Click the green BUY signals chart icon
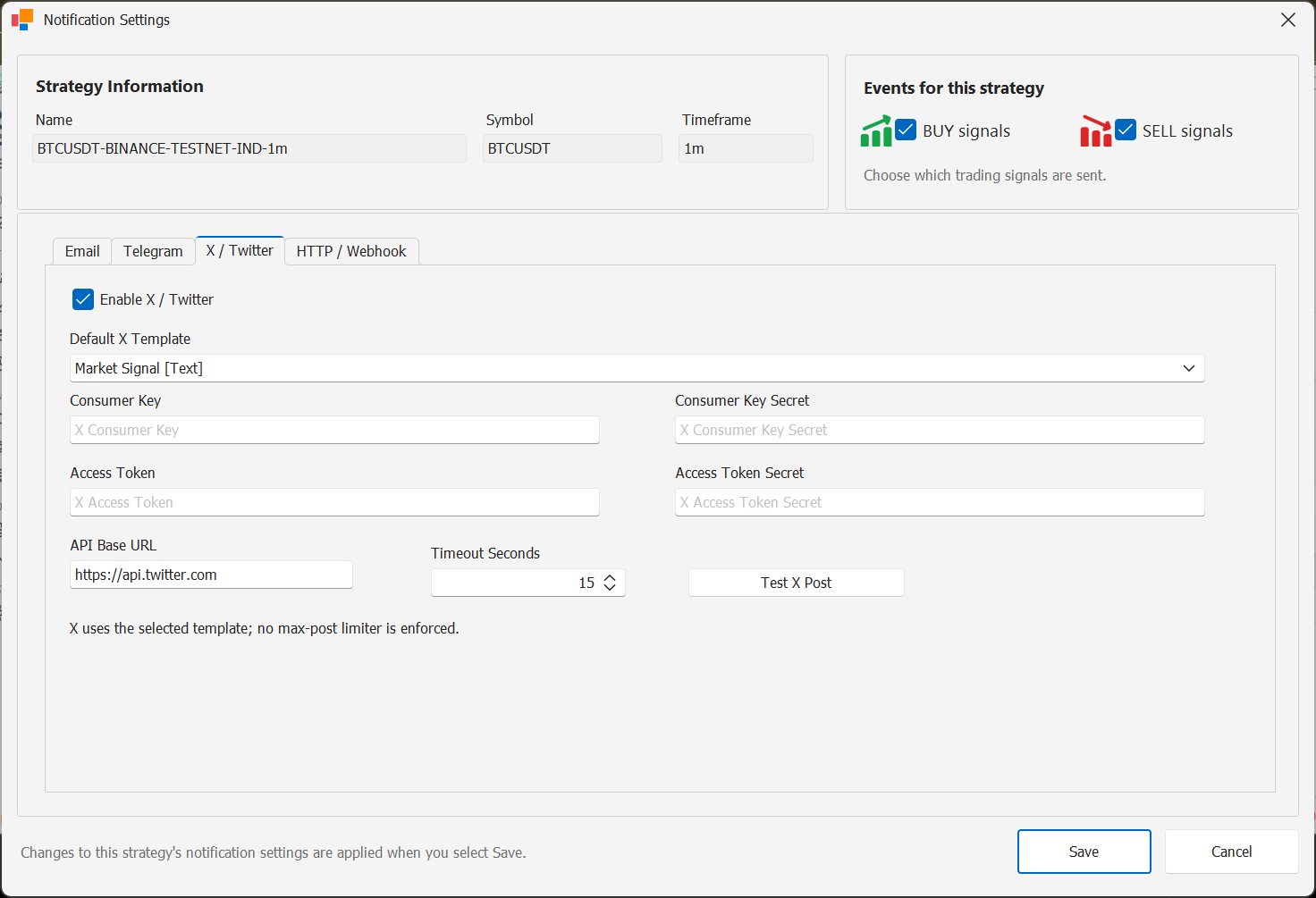This screenshot has height=898, width=1316. coord(876,130)
